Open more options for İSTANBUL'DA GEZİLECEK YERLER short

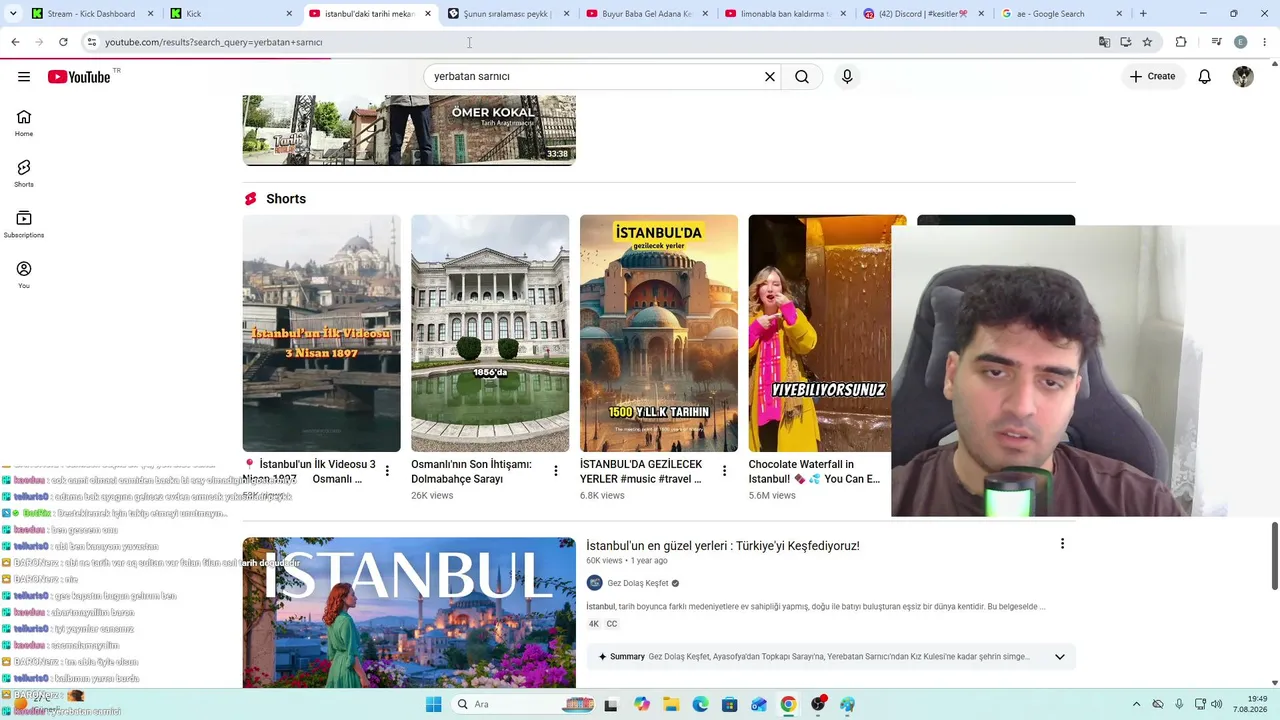[725, 471]
